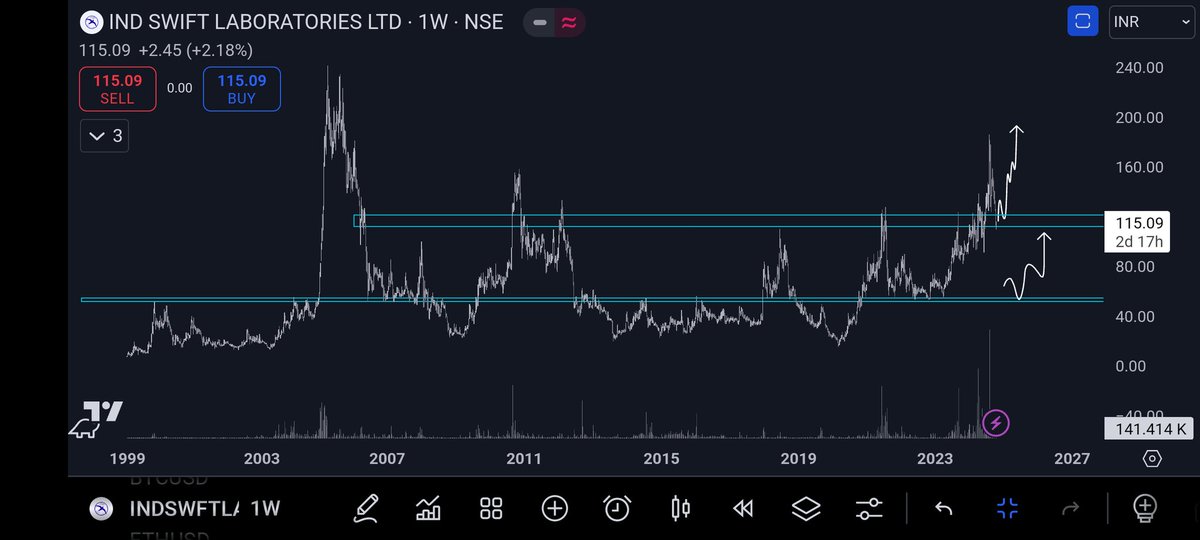Open trading ideas lightbulb icon
The width and height of the screenshot is (1200, 540).
(x=1144, y=508)
